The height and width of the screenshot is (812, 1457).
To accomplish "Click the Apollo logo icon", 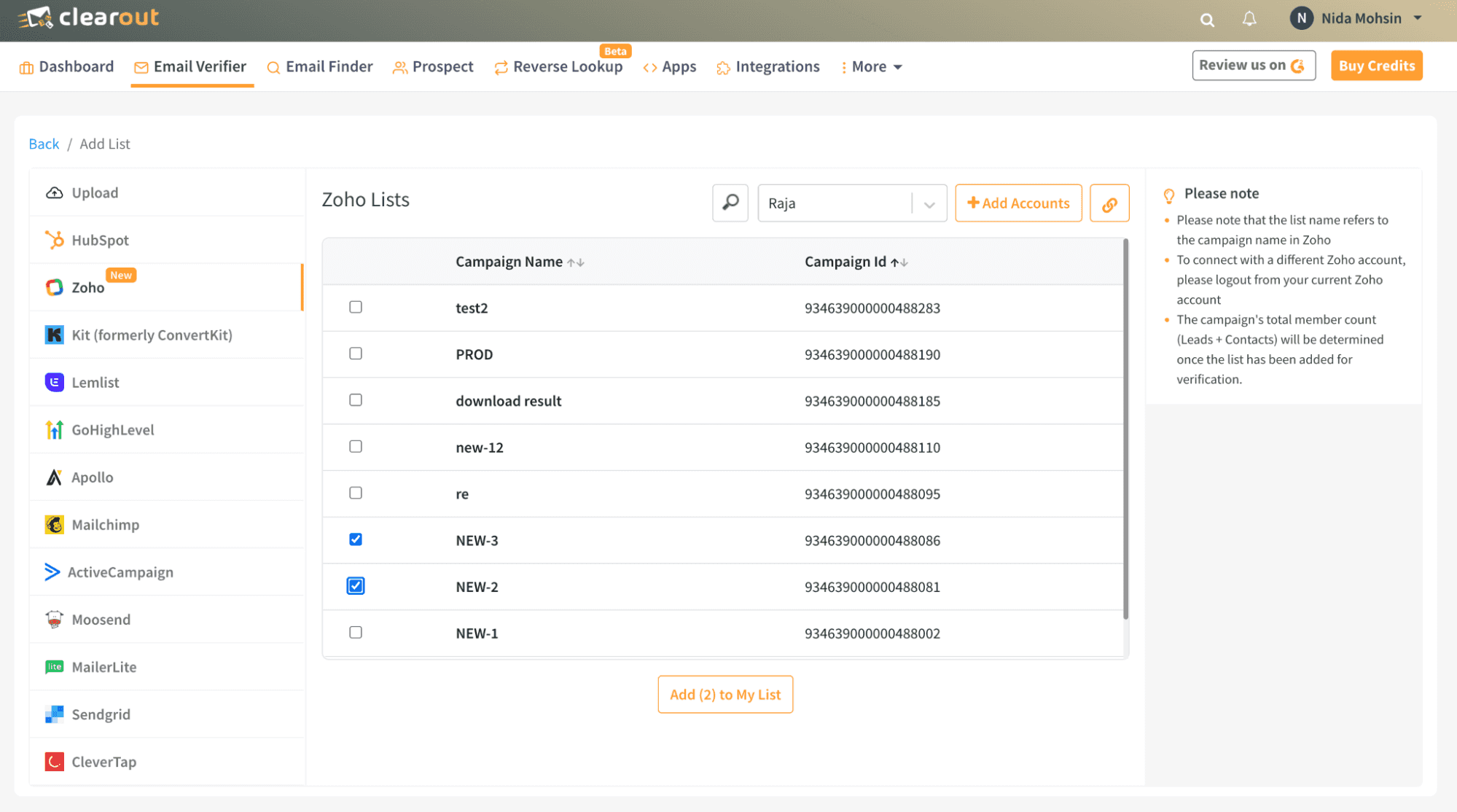I will 54,477.
